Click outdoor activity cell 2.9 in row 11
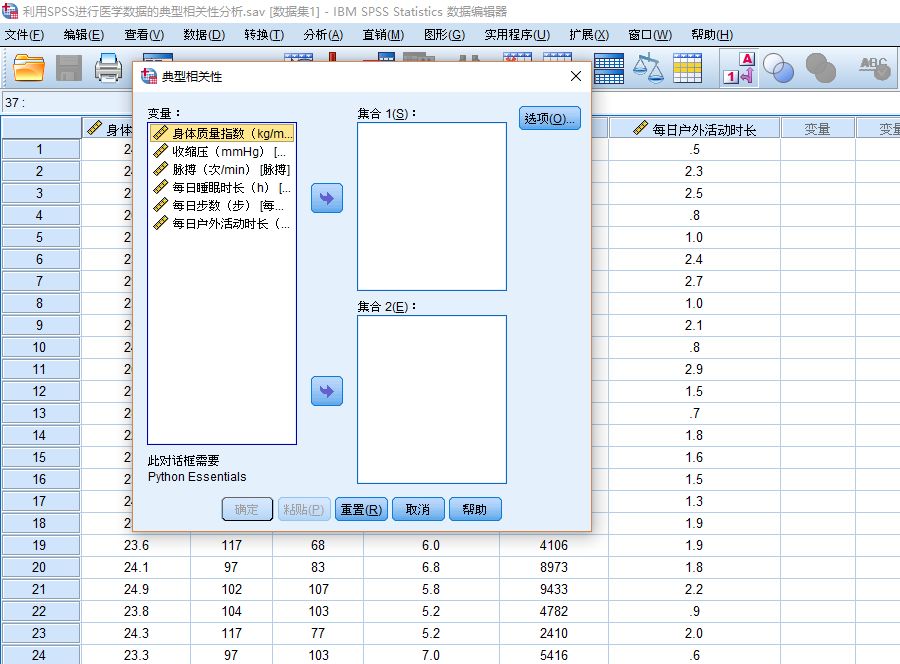Screen dimensions: 900x664 tap(694, 369)
